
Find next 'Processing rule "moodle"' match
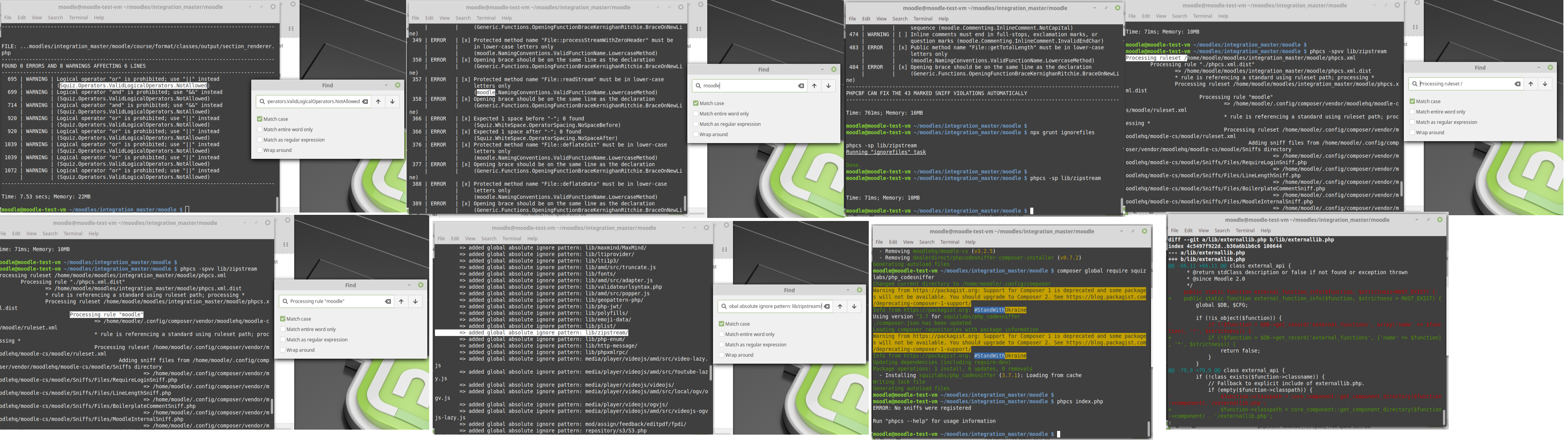point(415,301)
